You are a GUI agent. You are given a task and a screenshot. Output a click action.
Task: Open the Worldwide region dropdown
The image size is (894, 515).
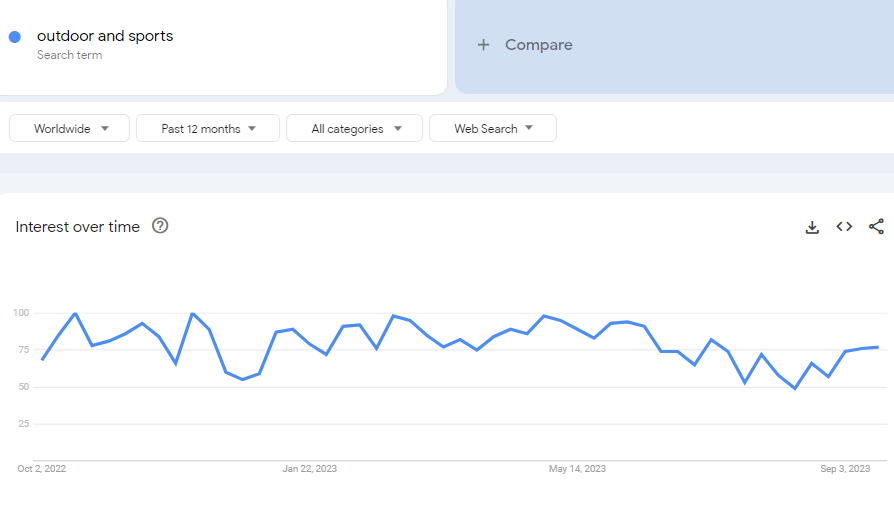tap(70, 129)
